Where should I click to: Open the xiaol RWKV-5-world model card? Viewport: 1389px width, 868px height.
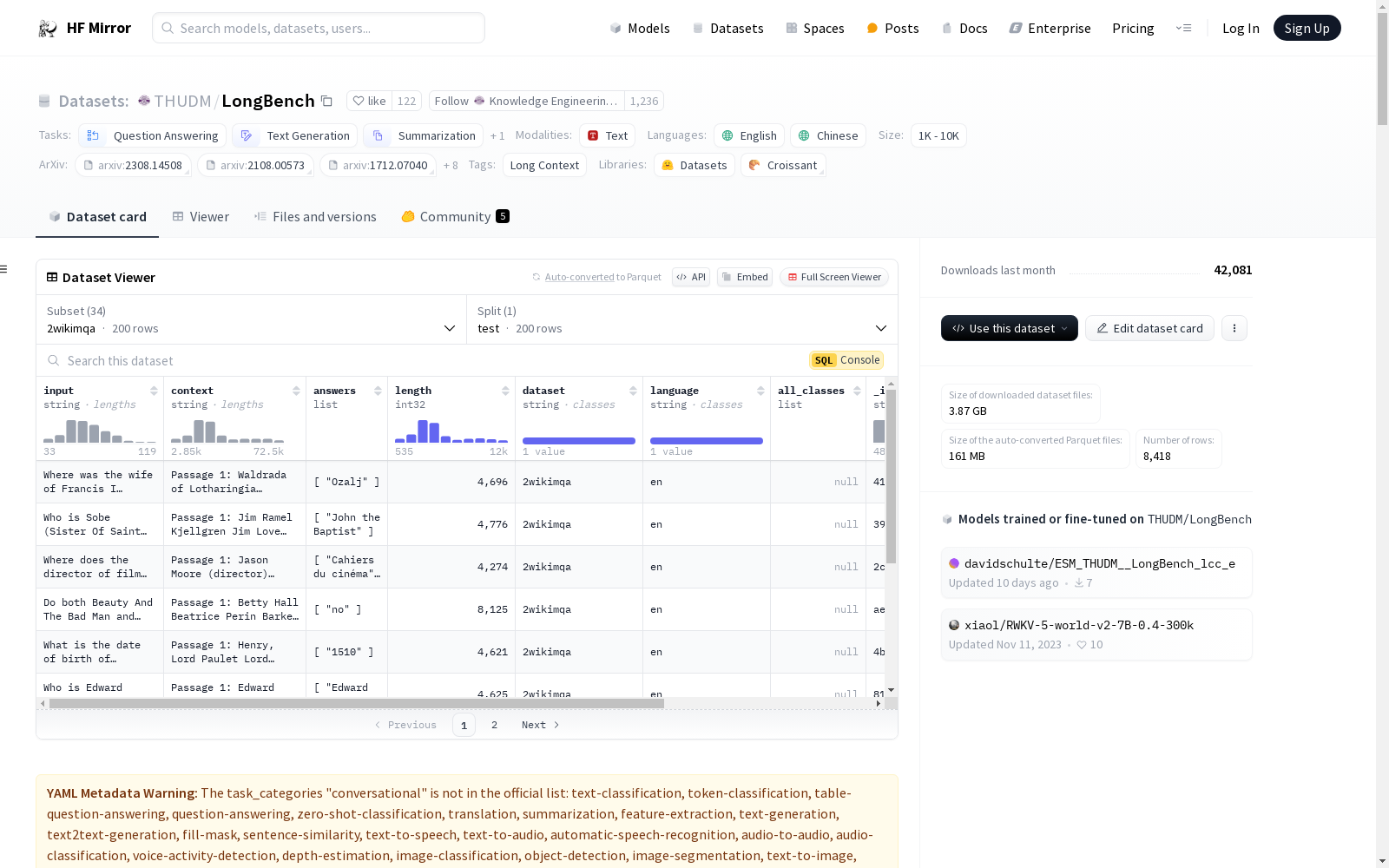[x=1096, y=635]
